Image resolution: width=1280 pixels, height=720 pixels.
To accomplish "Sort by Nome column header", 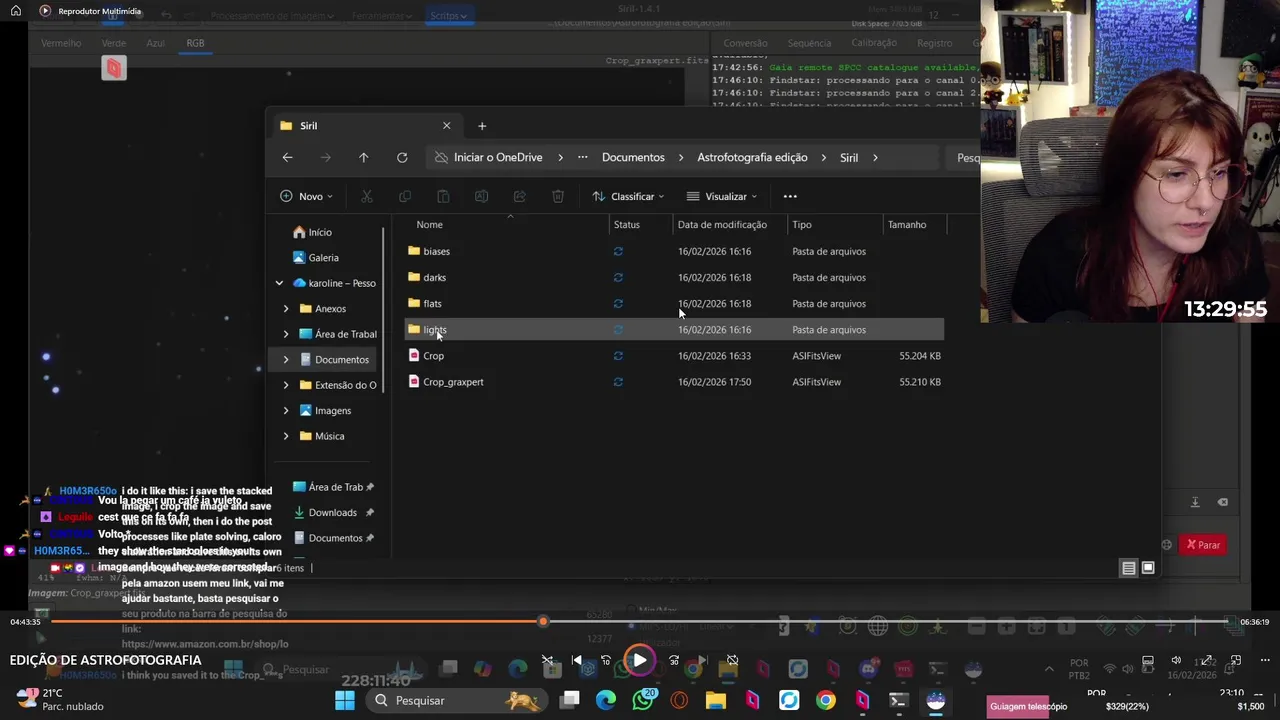I will [429, 225].
